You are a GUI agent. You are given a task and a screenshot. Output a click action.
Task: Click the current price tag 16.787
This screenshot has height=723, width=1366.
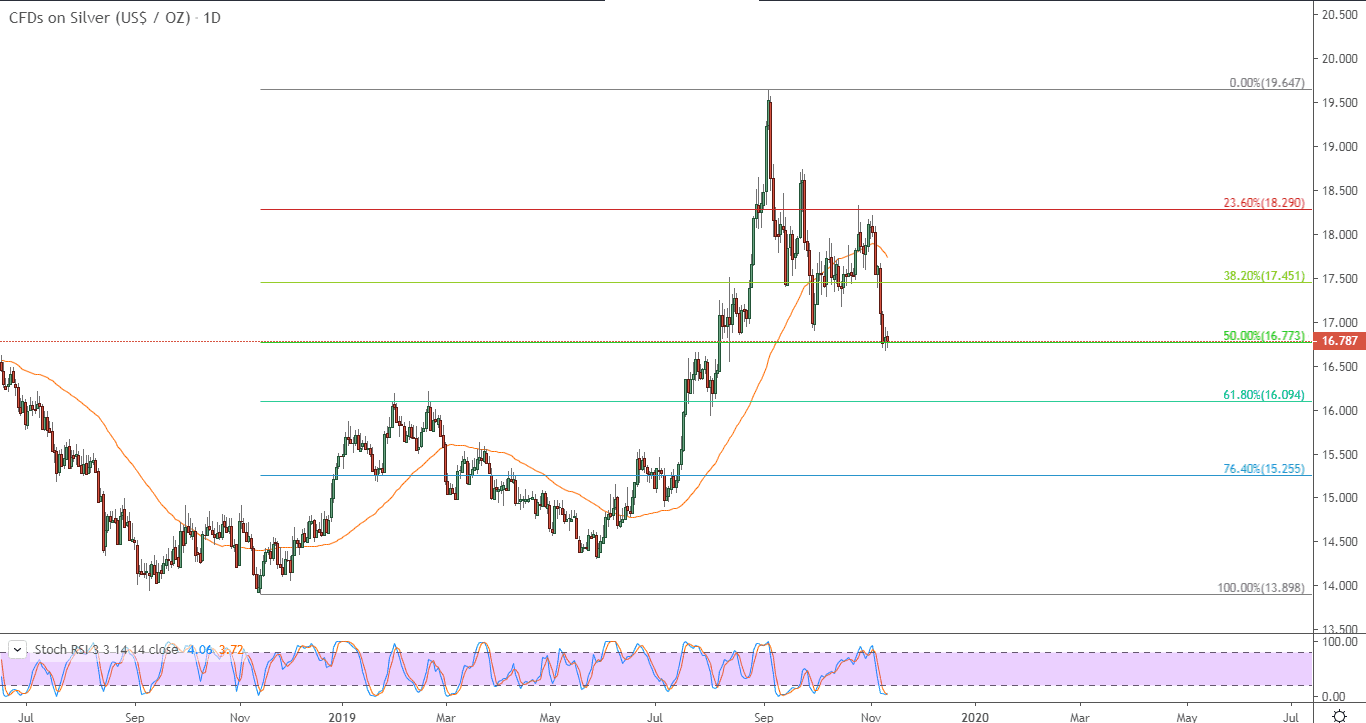tap(1339, 341)
